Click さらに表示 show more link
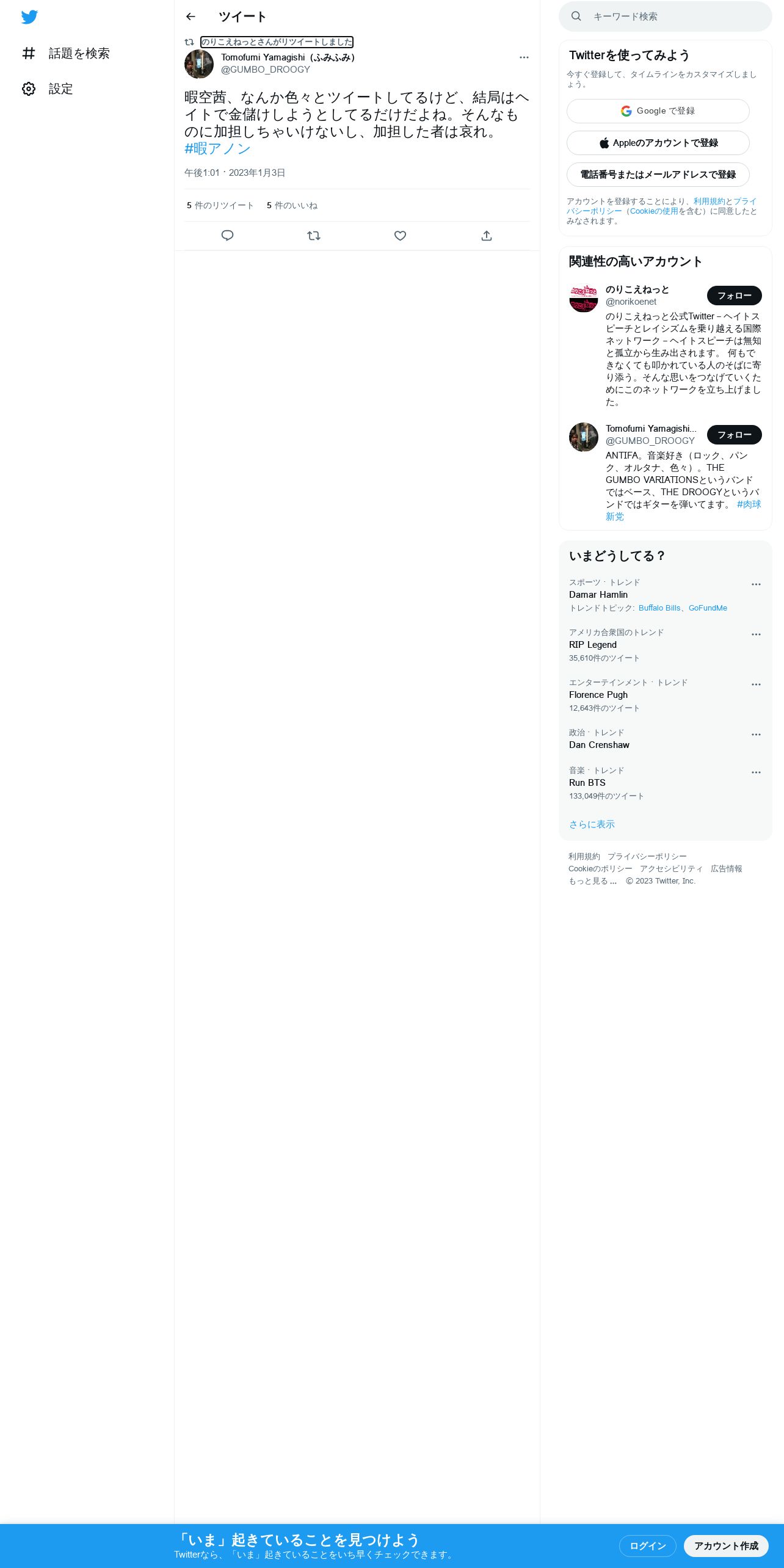Screen dimensions: 784x1568 (592, 824)
